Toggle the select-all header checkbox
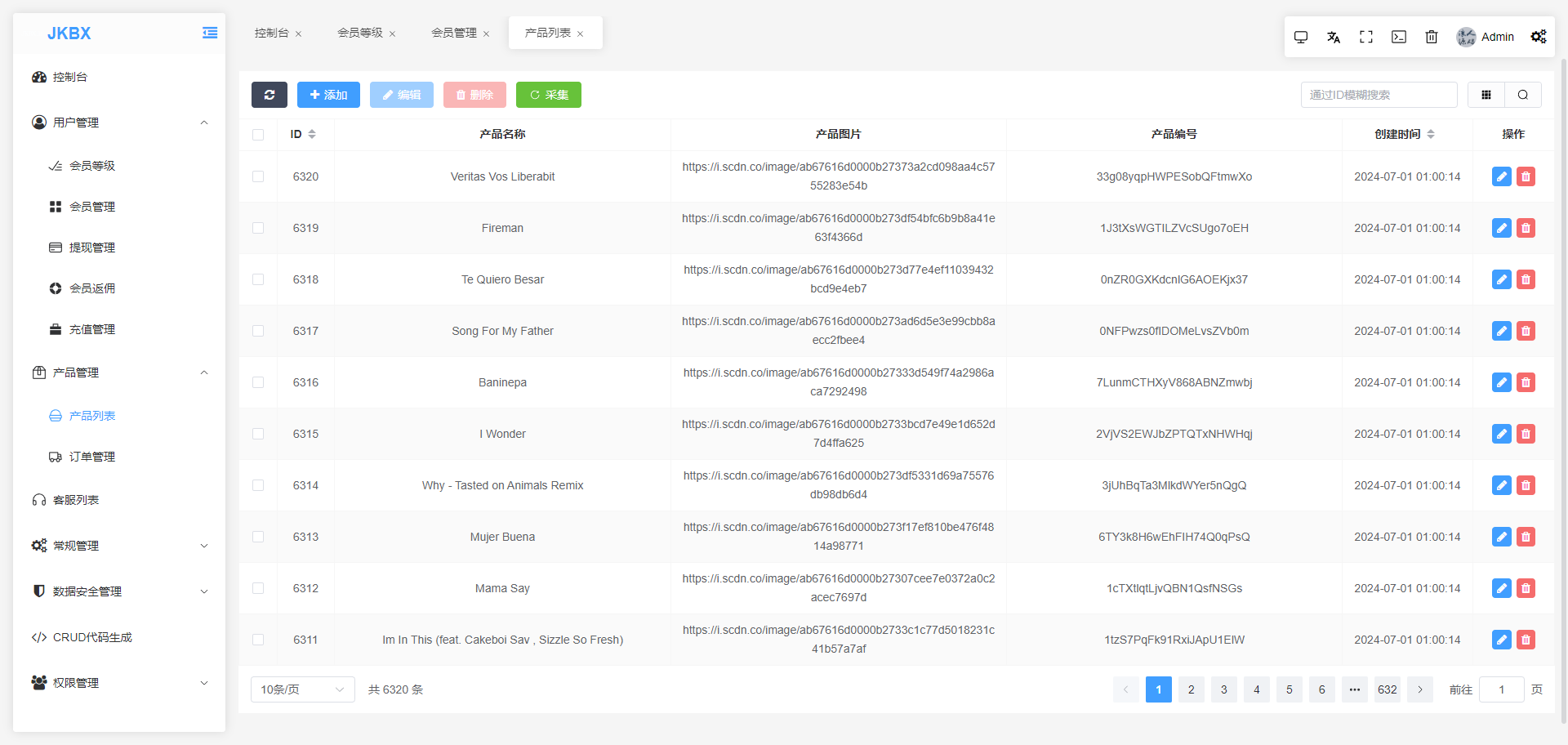The height and width of the screenshot is (745, 1568). 258,135
